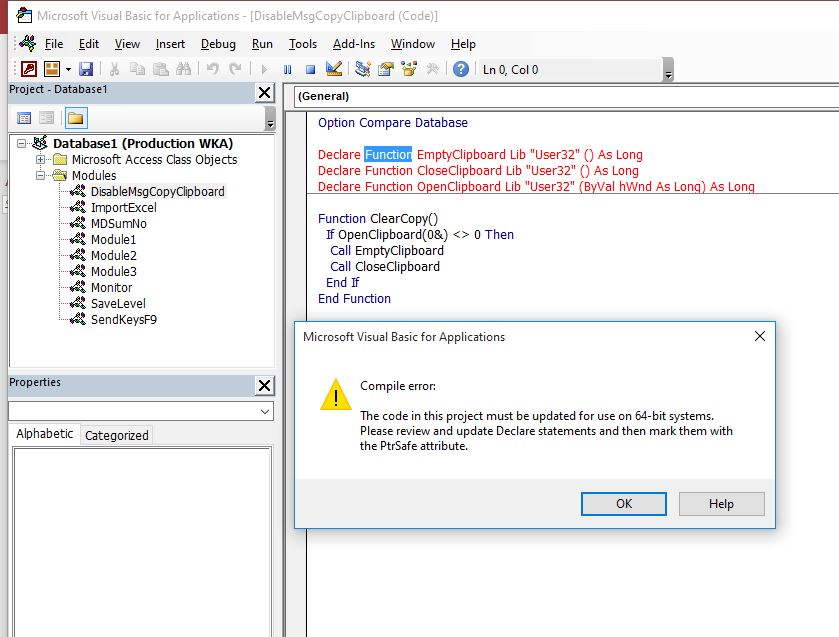The height and width of the screenshot is (637, 839).
Task: Select Monitor module
Action: tap(111, 287)
